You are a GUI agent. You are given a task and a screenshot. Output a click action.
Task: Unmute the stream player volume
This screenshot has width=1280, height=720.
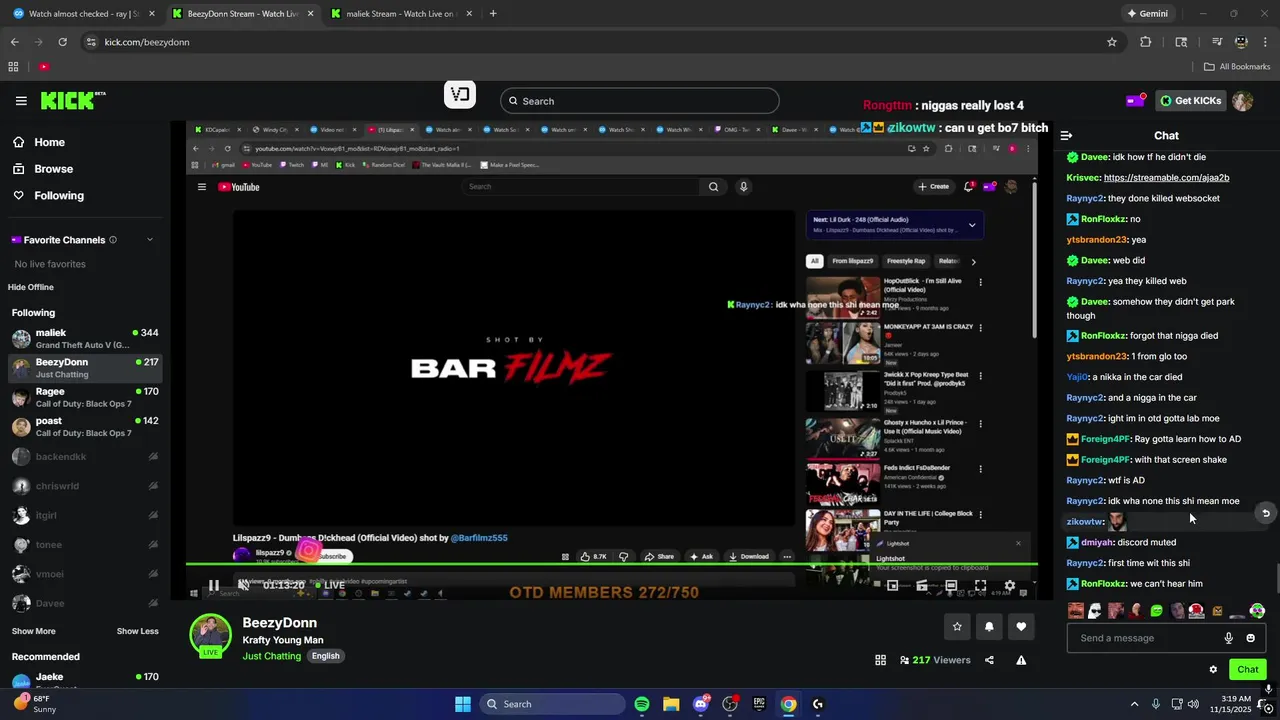click(243, 586)
